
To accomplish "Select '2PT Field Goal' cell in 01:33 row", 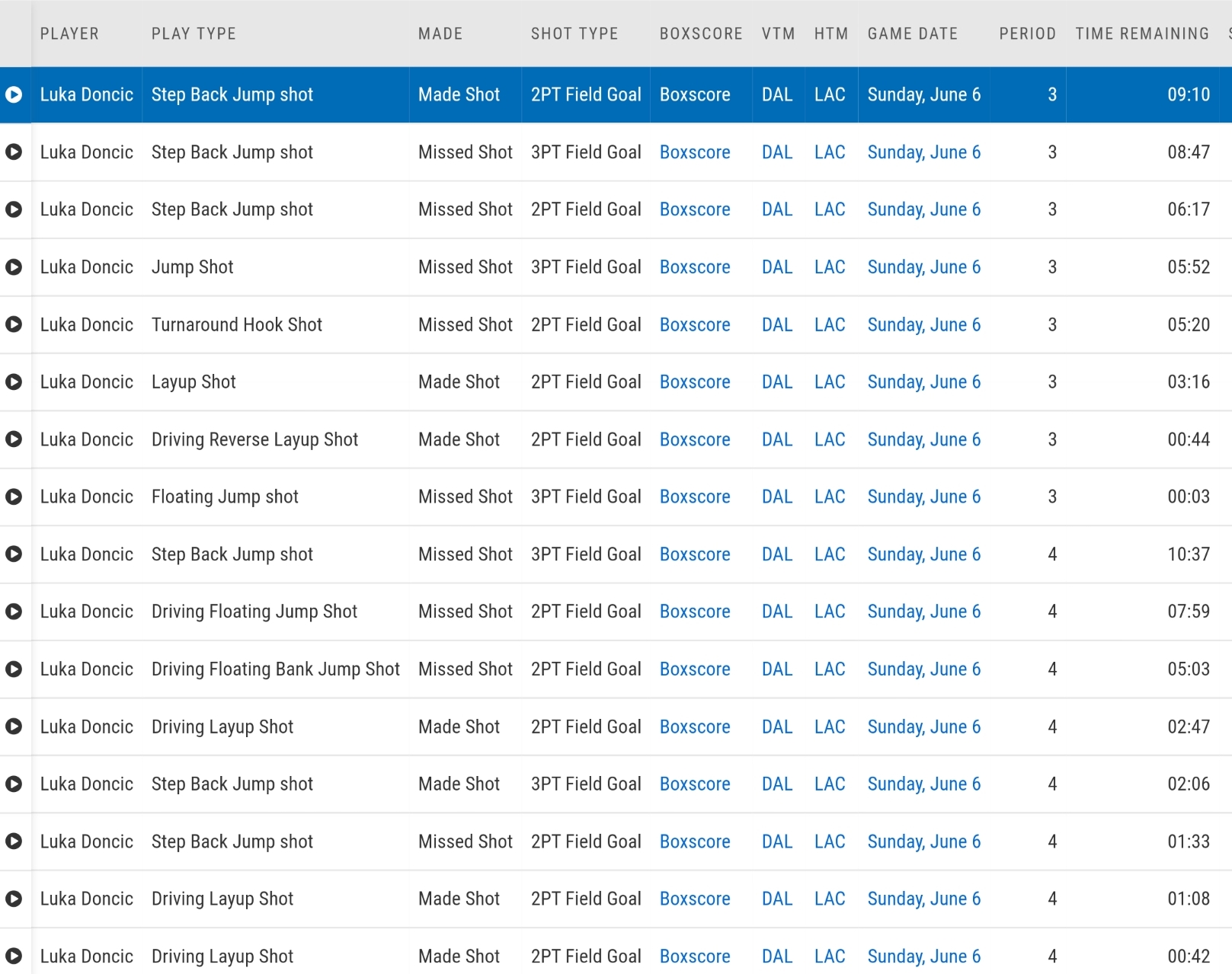I will [x=586, y=841].
